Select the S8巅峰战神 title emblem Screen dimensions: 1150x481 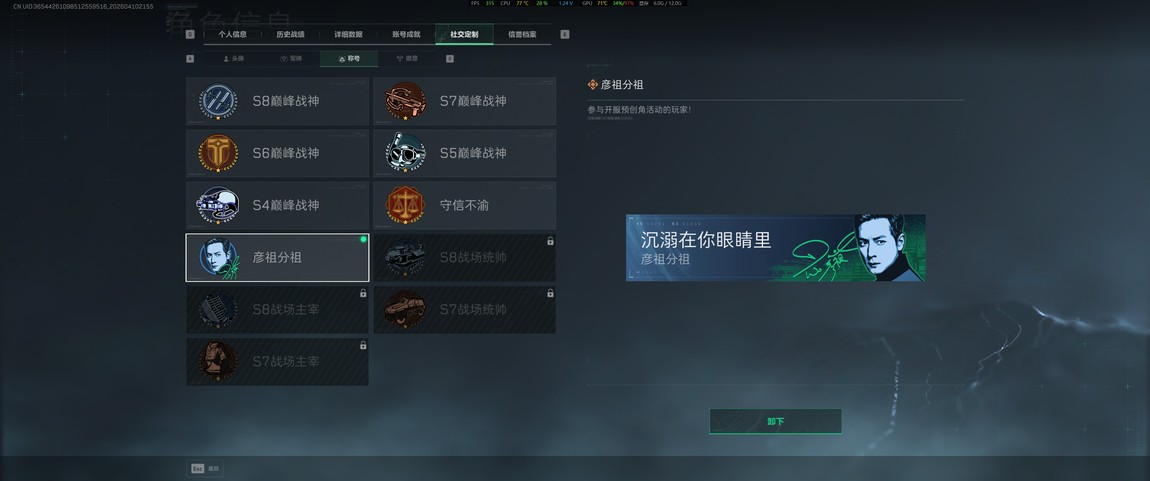[x=218, y=101]
